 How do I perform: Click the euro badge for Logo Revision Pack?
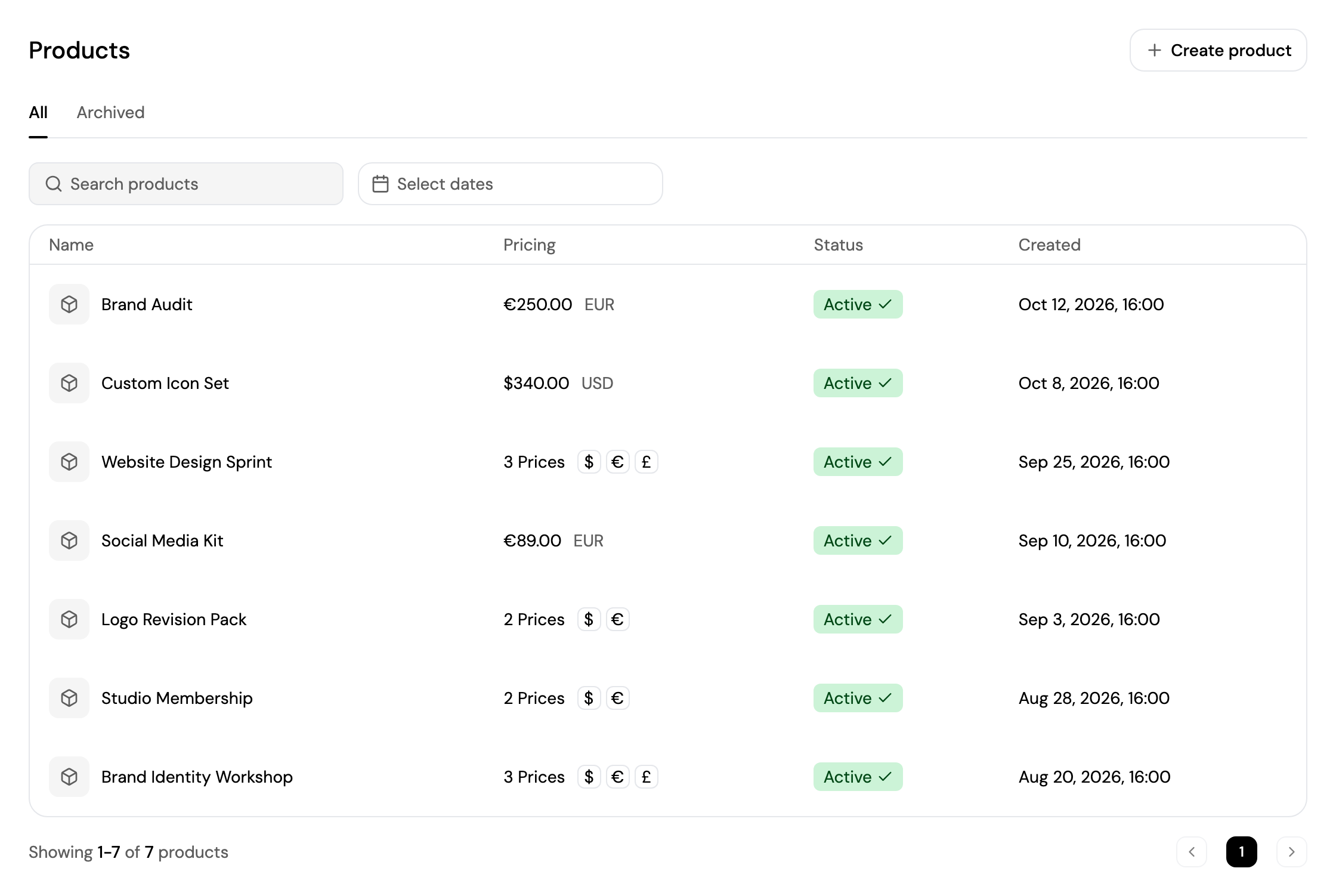click(x=617, y=619)
